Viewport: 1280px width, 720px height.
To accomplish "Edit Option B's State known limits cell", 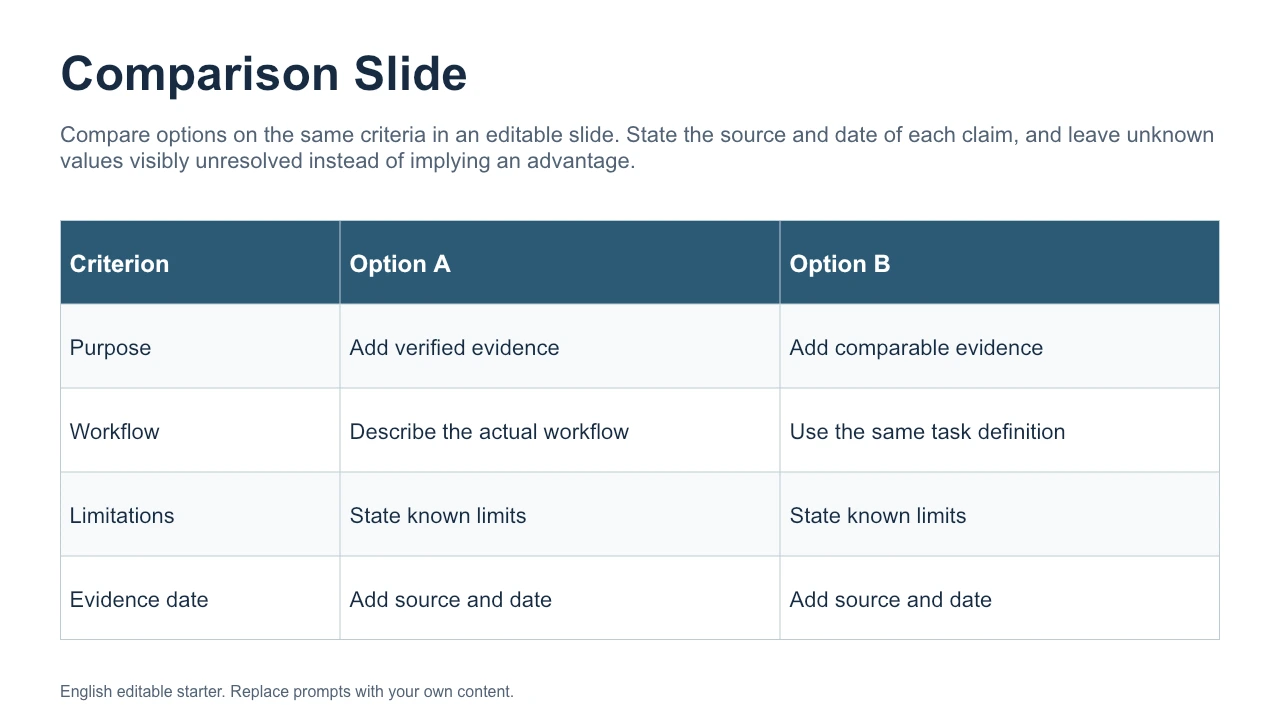I will (1000, 515).
